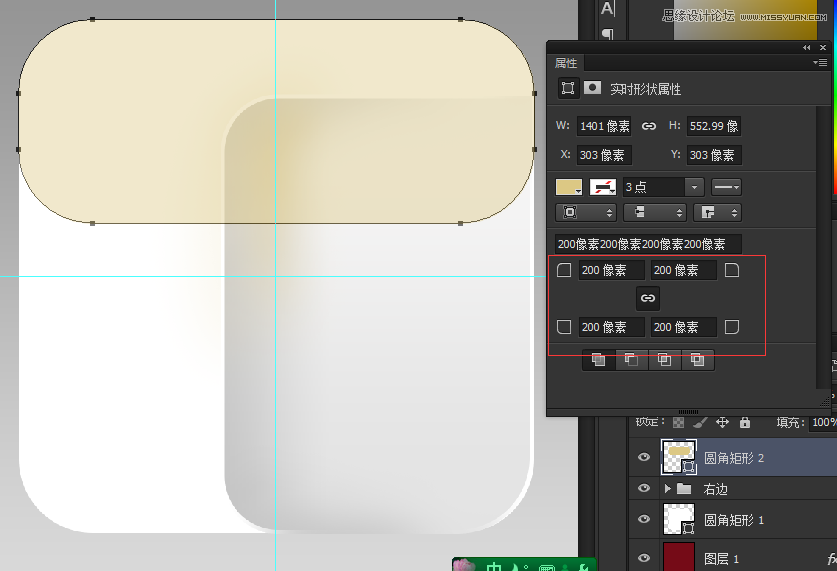Lock image pixels with brush icon
The image size is (837, 571).
click(700, 423)
